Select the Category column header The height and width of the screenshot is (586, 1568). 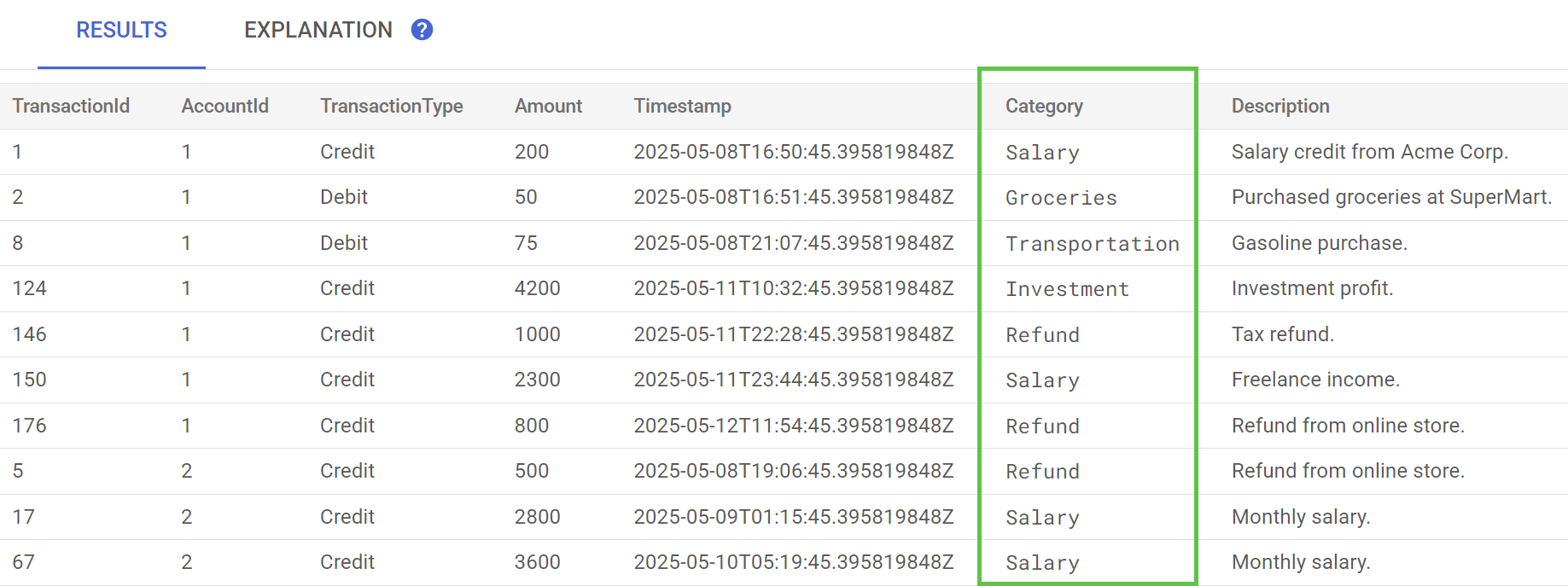1044,106
